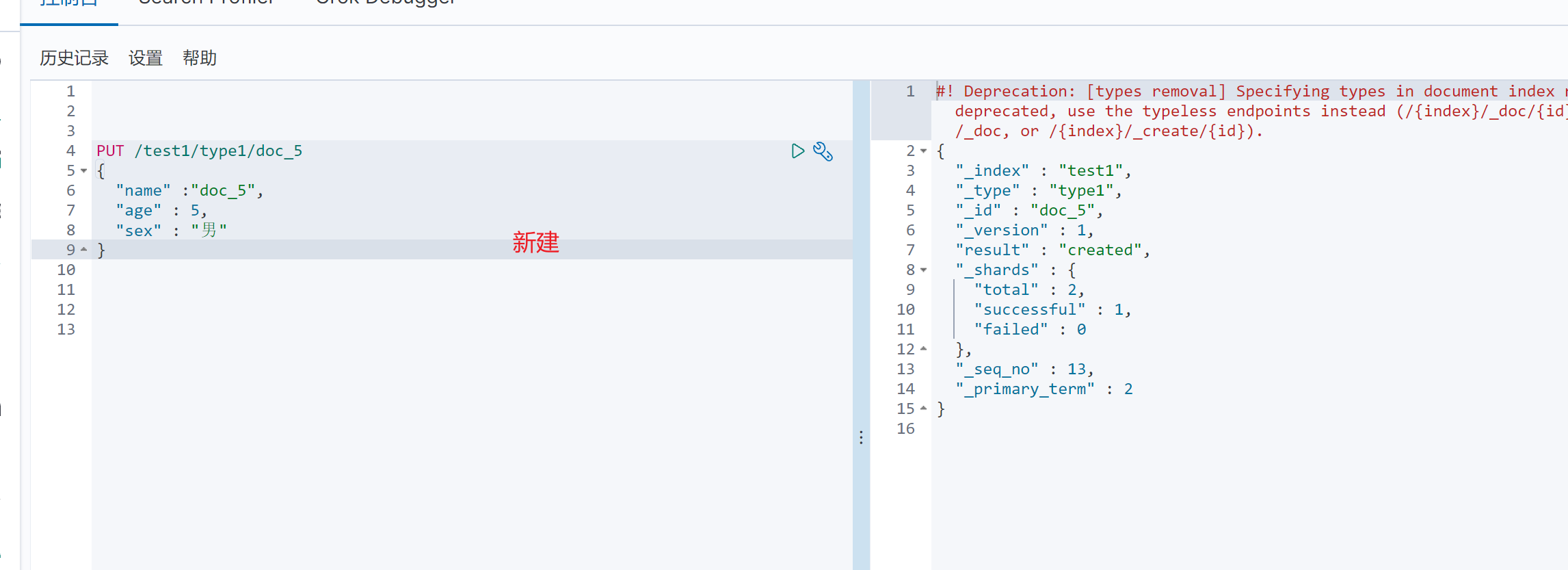Click the "_version" : 1 response line
Viewport: 1568px width, 570px height.
pyautogui.click(x=1024, y=231)
